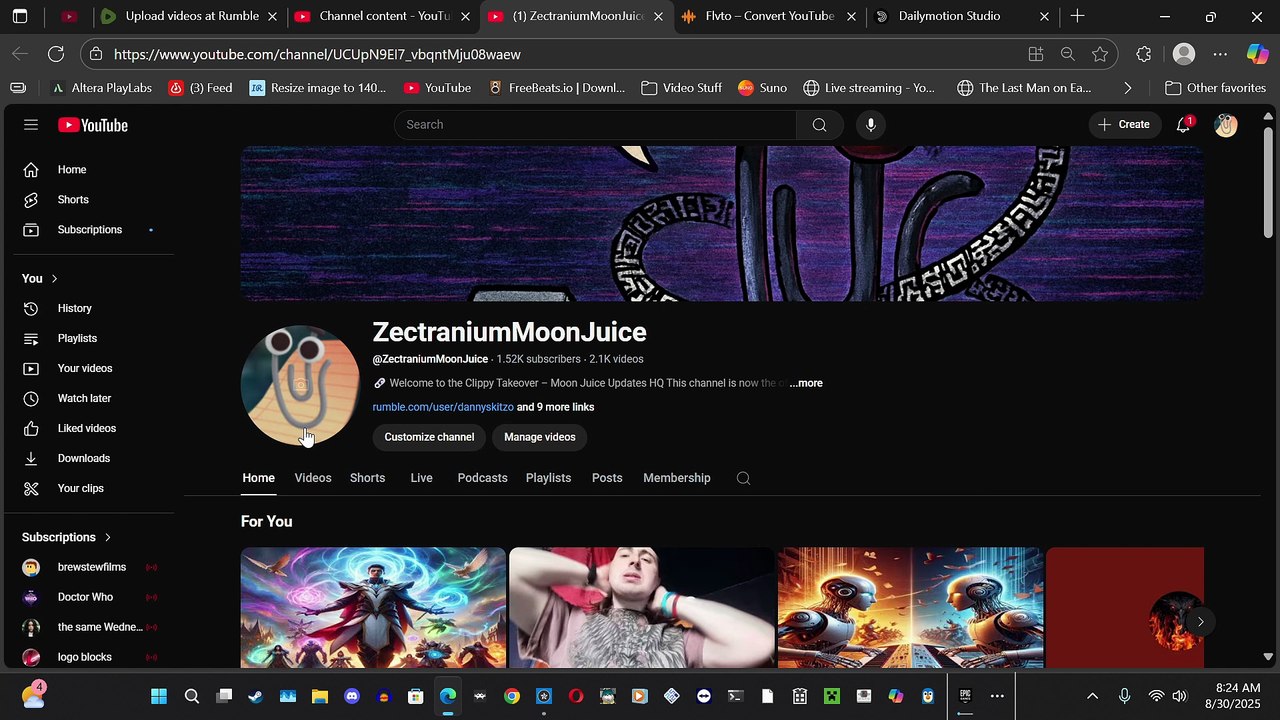This screenshot has width=1280, height=720.
Task: Expand the Subscriptions section header
Action: [x=67, y=537]
